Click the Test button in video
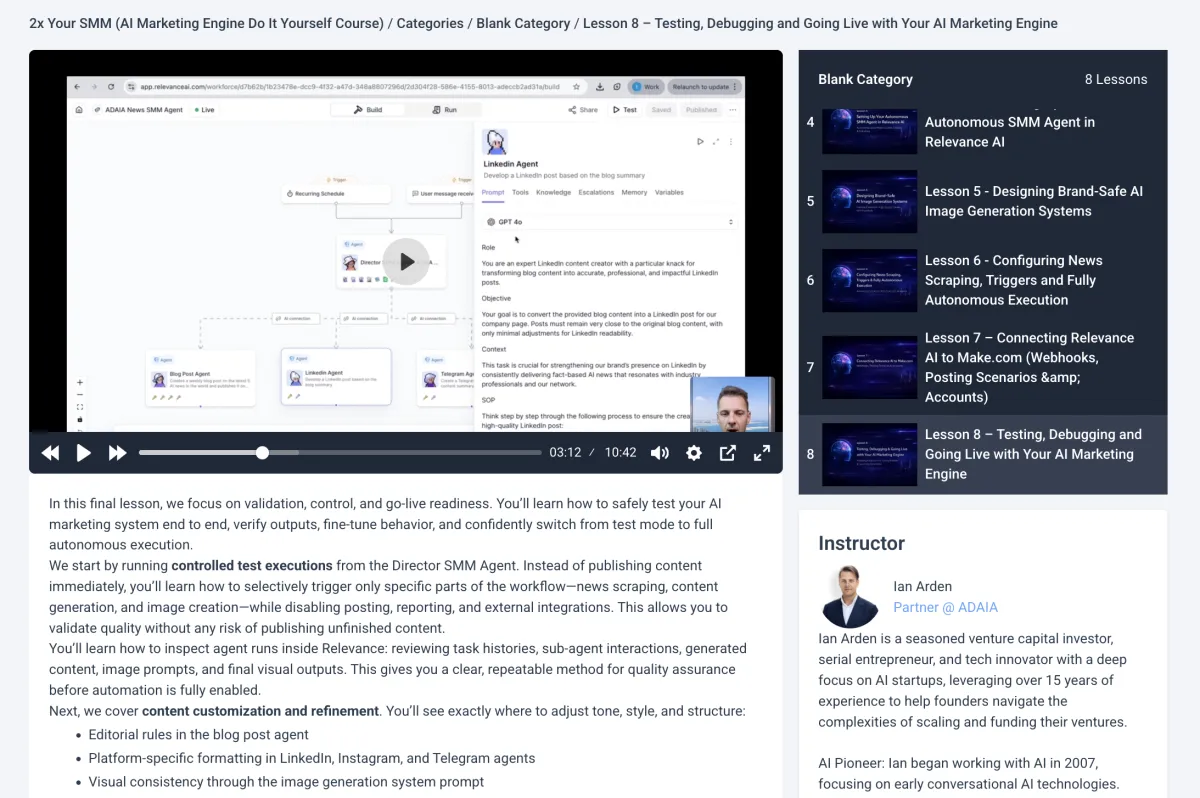1200x798 pixels. coord(625,110)
